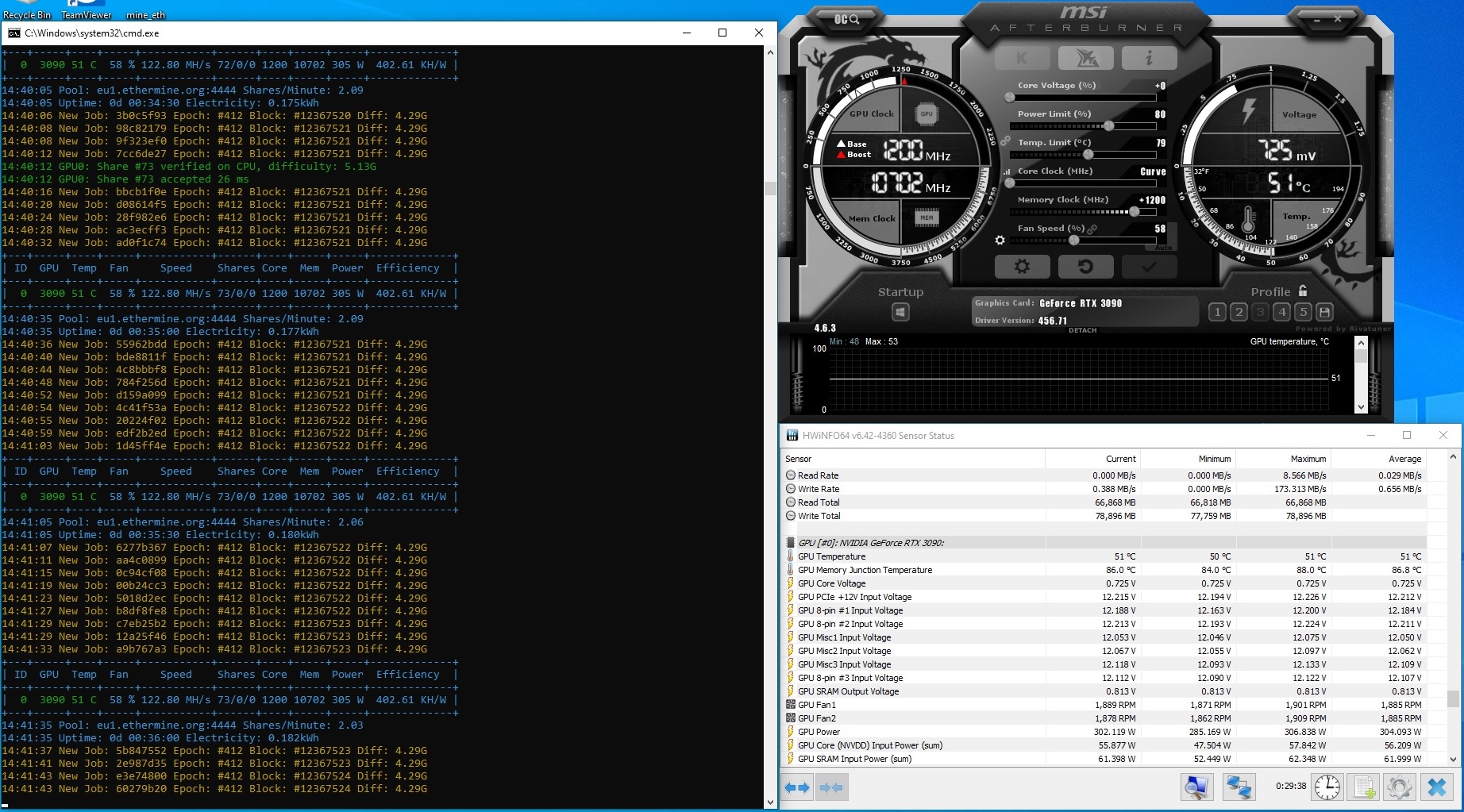
Task: Select the GPU [#0] NVIDIA GeForce RTX 3090 row
Action: (1104, 543)
